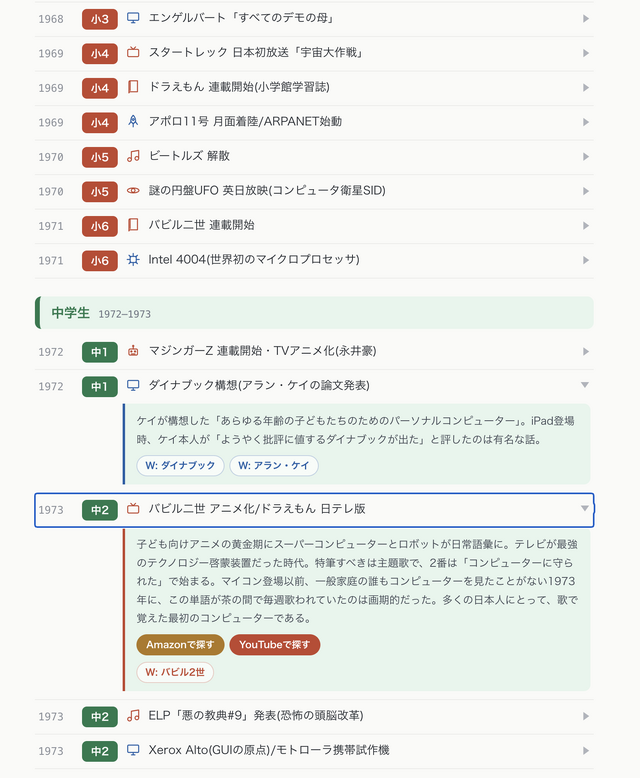Click 小4 badge on ドラえもん 連載開始 row
This screenshot has width=640, height=778.
(100, 88)
